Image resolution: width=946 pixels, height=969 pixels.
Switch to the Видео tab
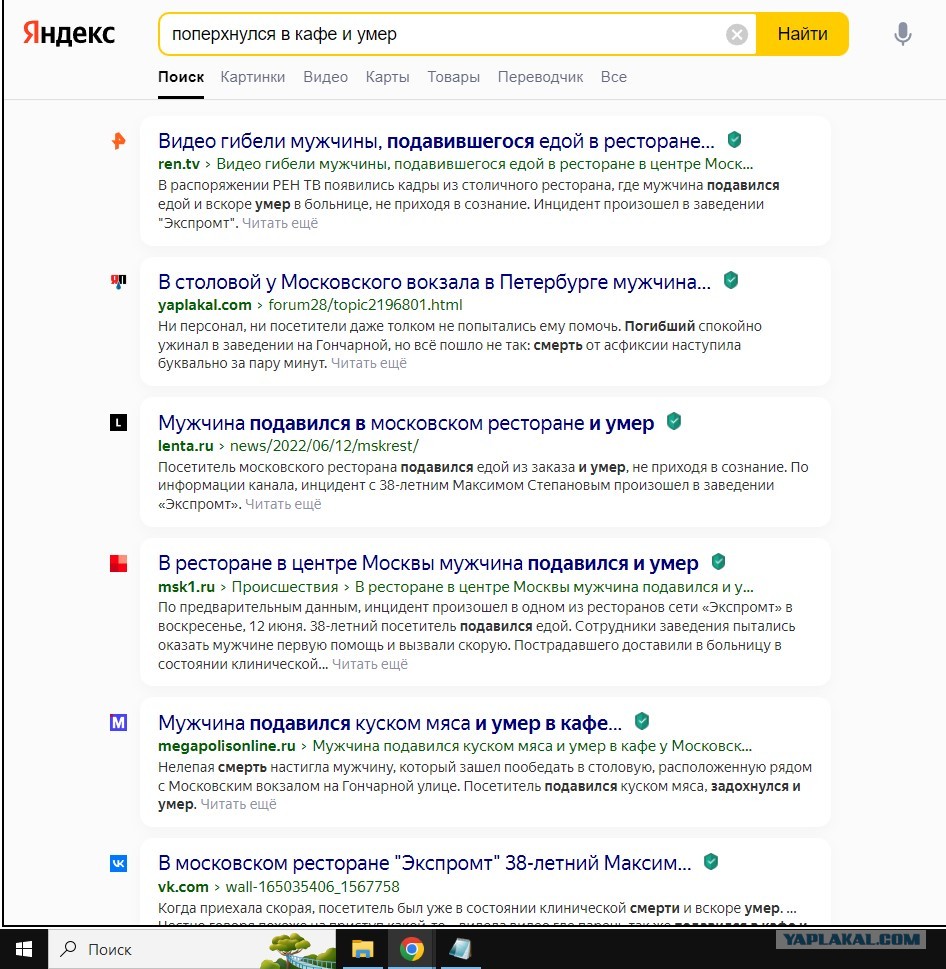click(x=326, y=77)
